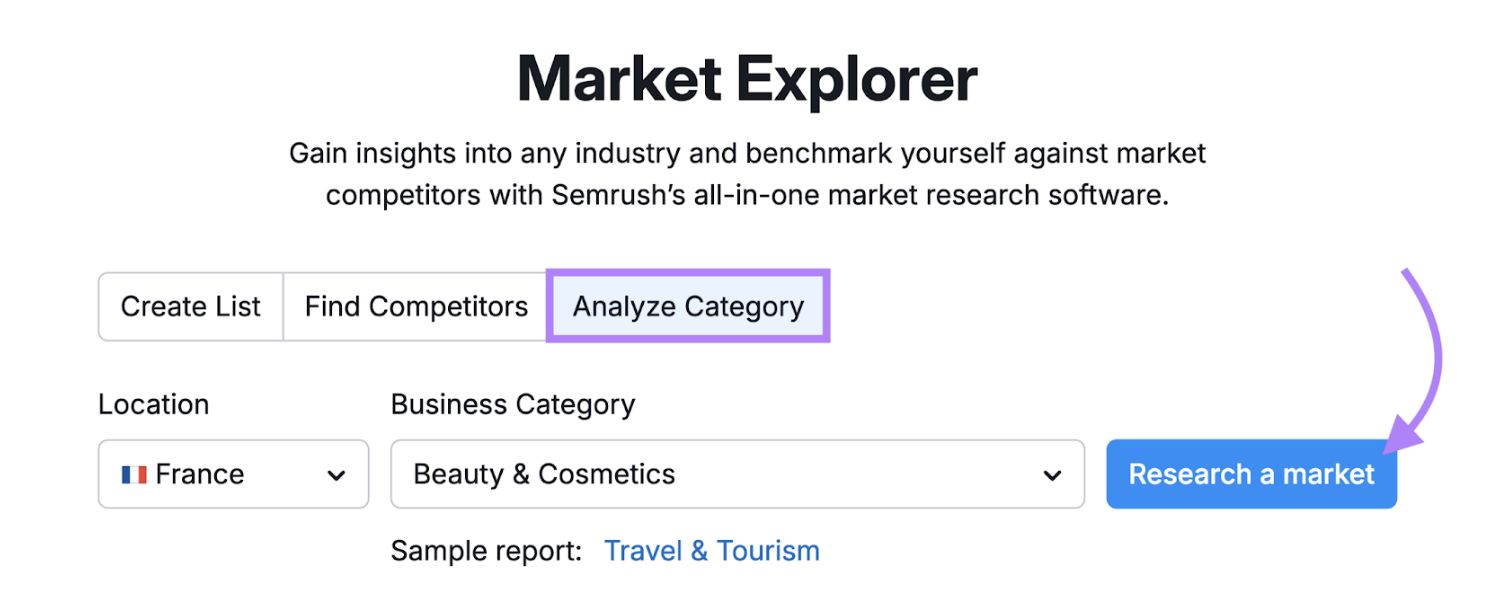1500x600 pixels.
Task: Open the category list for Beauty & Cosmetics
Action: (x=737, y=474)
